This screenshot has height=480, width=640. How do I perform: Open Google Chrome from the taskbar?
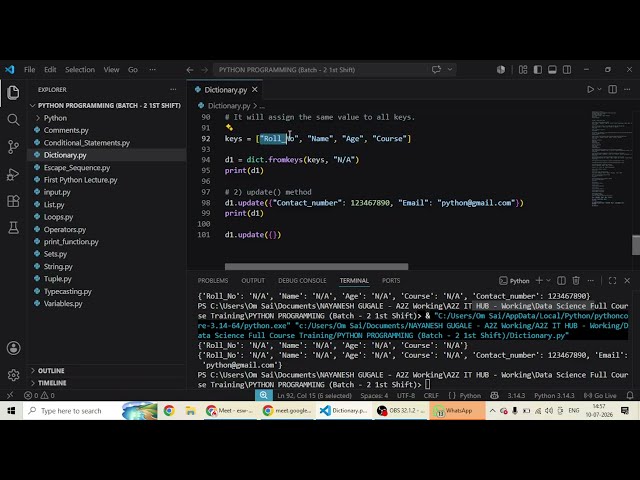(x=169, y=411)
